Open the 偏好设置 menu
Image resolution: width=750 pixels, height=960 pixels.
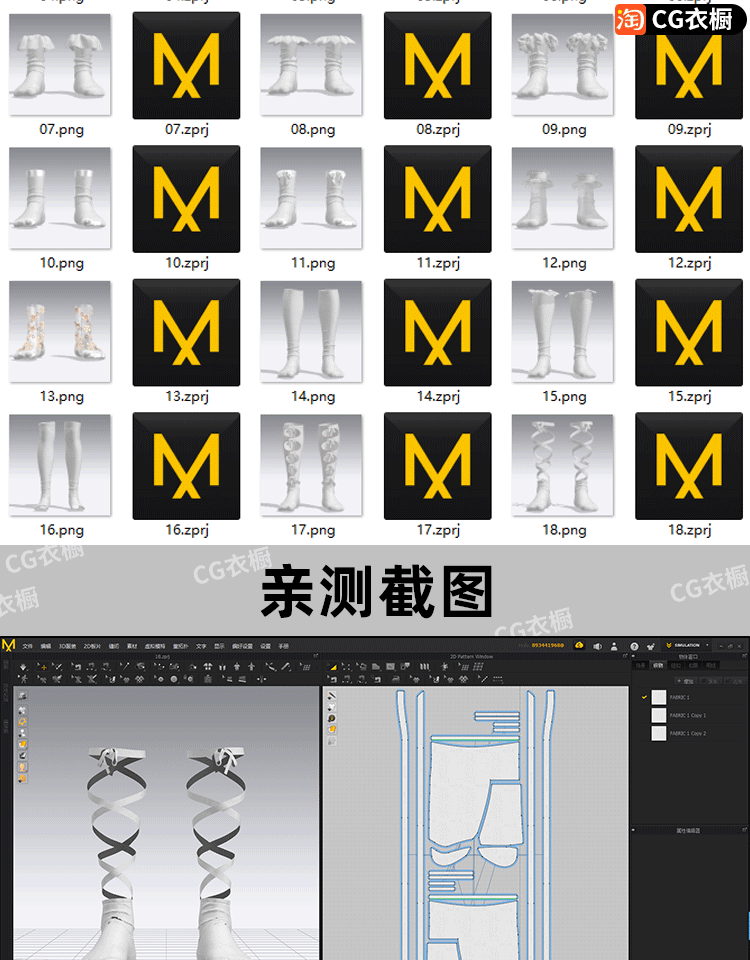pos(242,646)
